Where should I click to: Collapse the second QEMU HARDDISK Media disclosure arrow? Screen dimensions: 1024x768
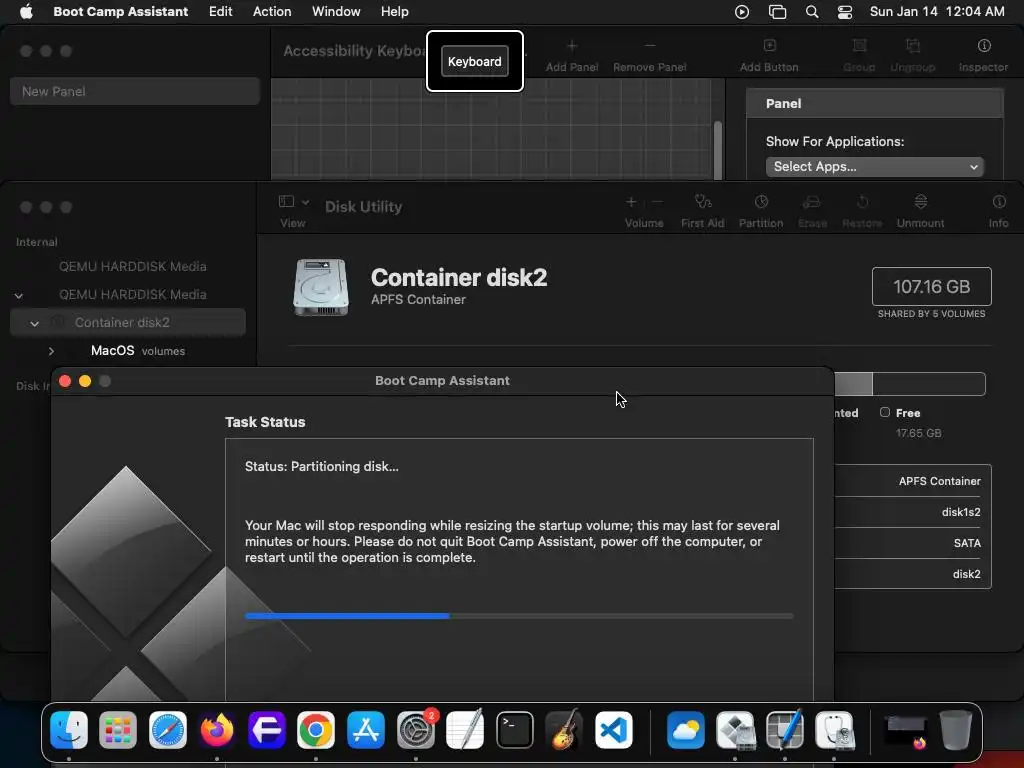point(19,295)
